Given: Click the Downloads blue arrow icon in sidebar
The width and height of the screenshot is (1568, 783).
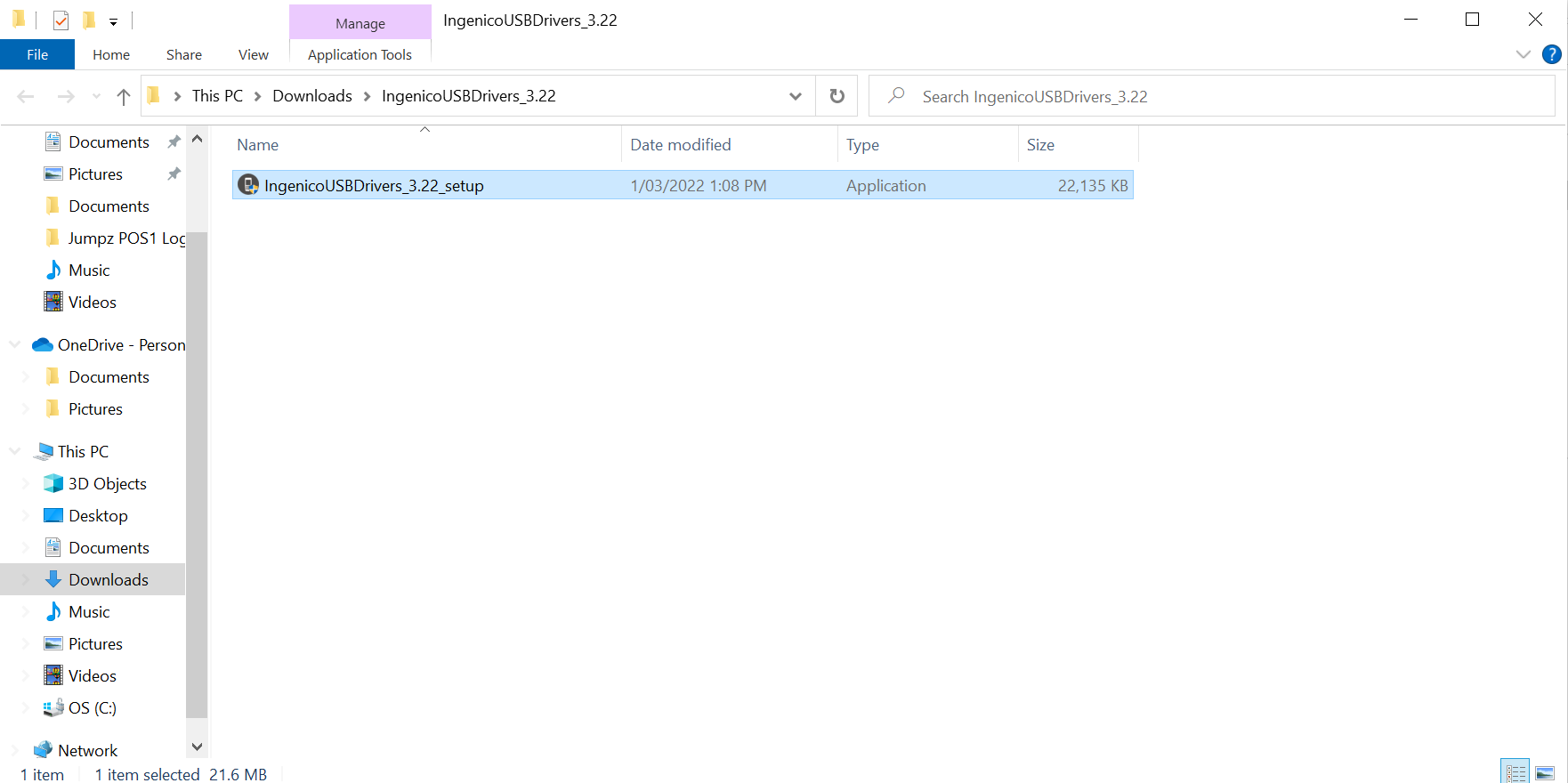Looking at the screenshot, I should (53, 579).
